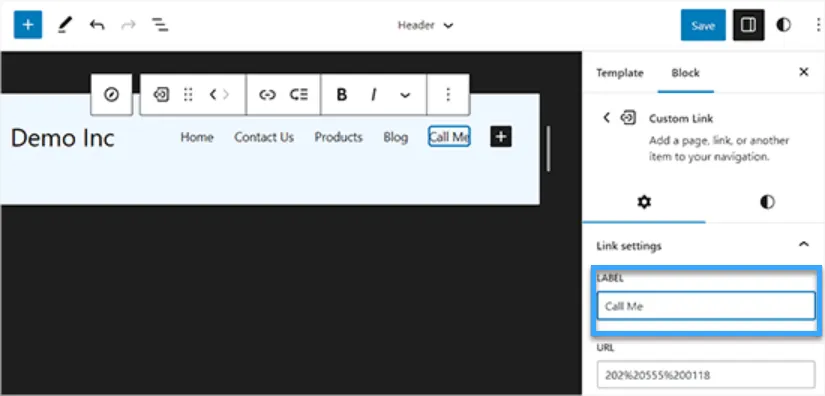825x396 pixels.
Task: Click the Custom Link block type icon in toolbar
Action: coord(161,95)
